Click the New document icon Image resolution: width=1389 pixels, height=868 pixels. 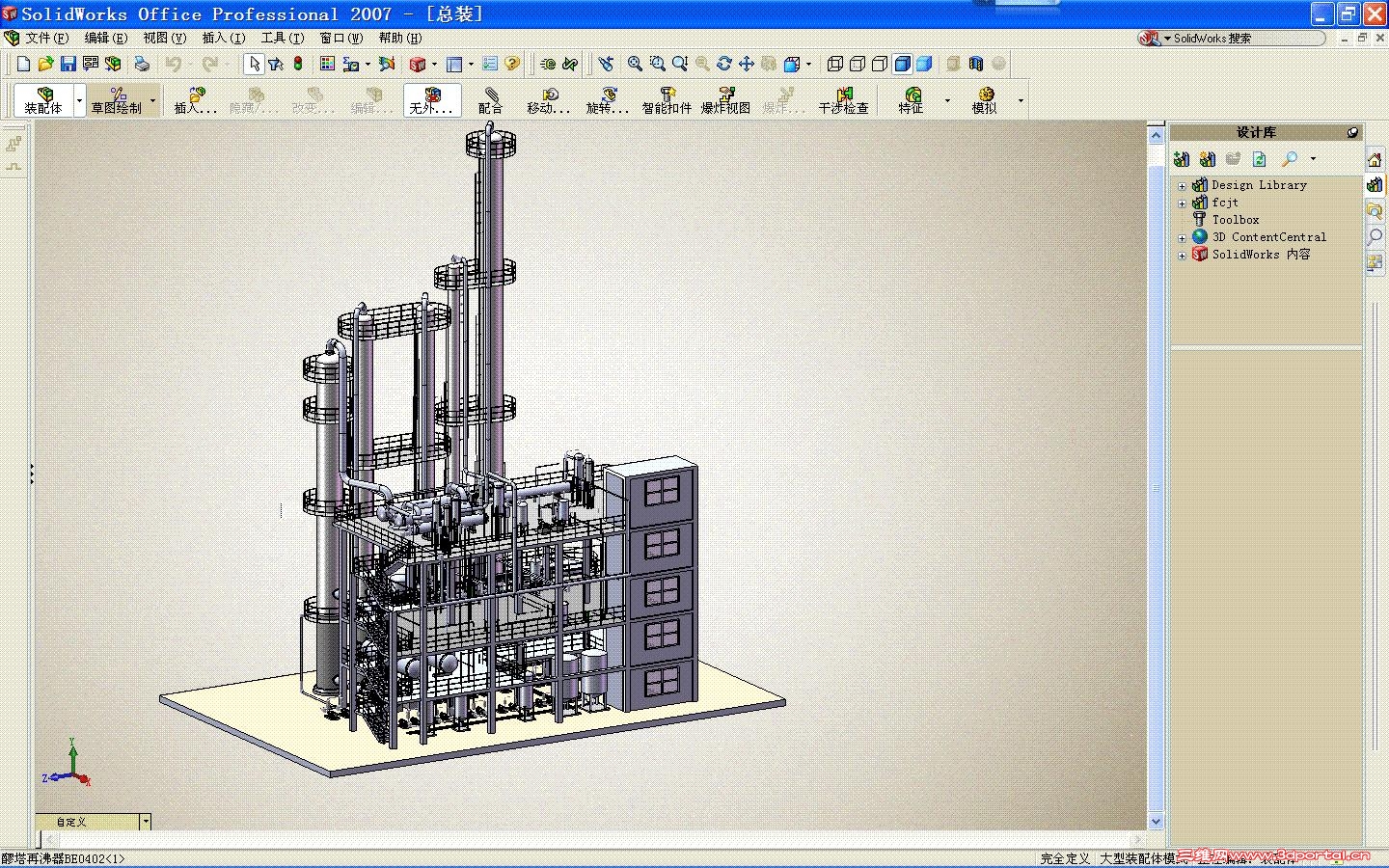[x=23, y=64]
